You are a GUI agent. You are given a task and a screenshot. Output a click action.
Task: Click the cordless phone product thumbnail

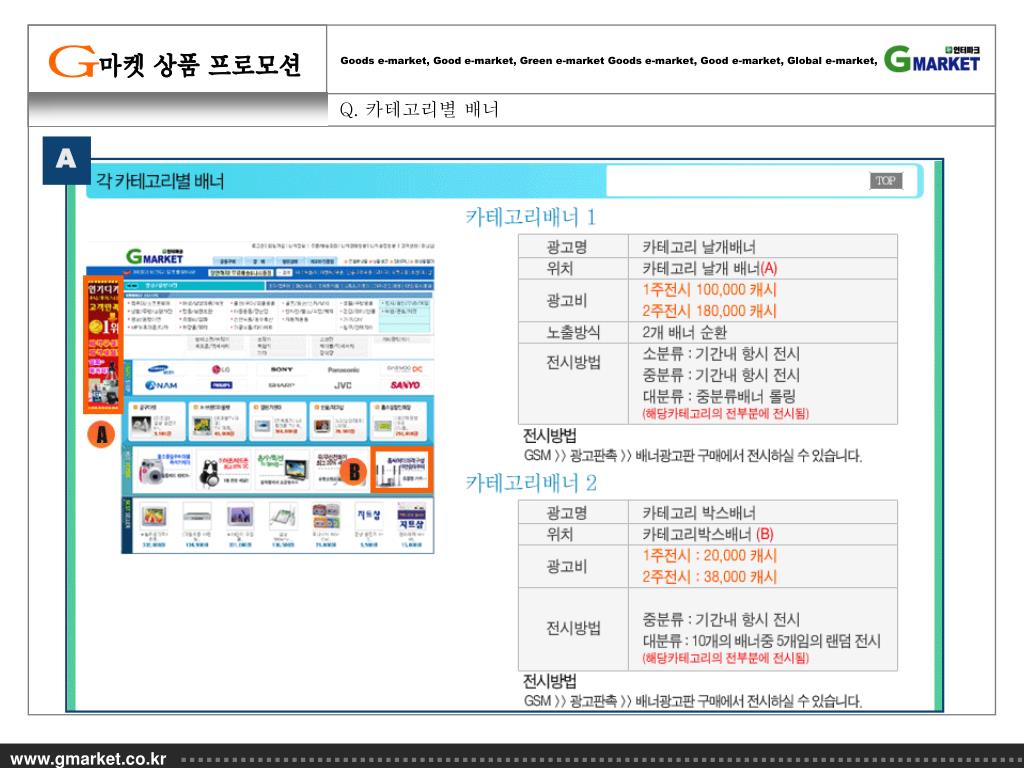point(283,517)
